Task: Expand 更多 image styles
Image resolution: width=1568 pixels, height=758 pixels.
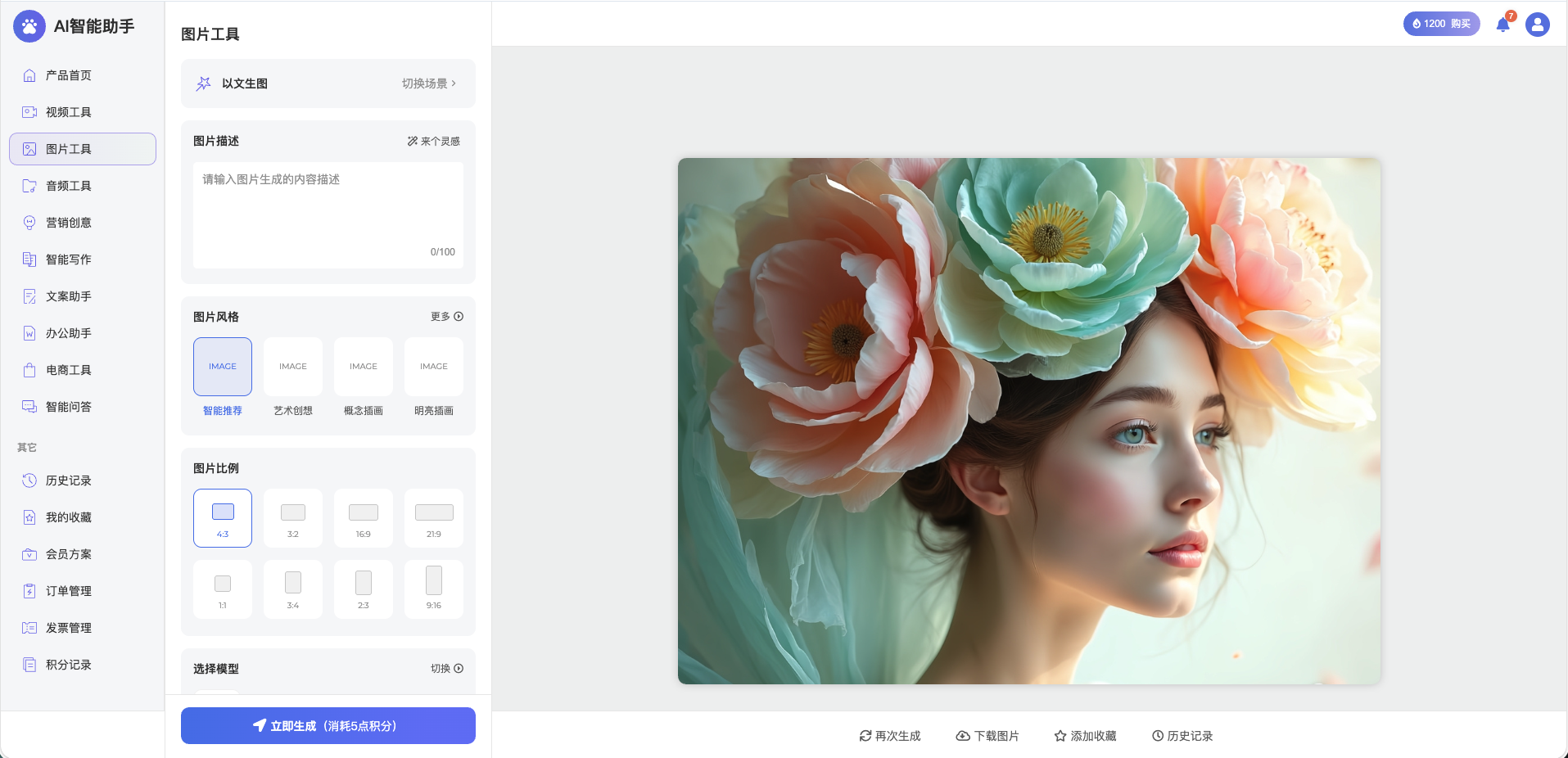Action: coord(447,317)
